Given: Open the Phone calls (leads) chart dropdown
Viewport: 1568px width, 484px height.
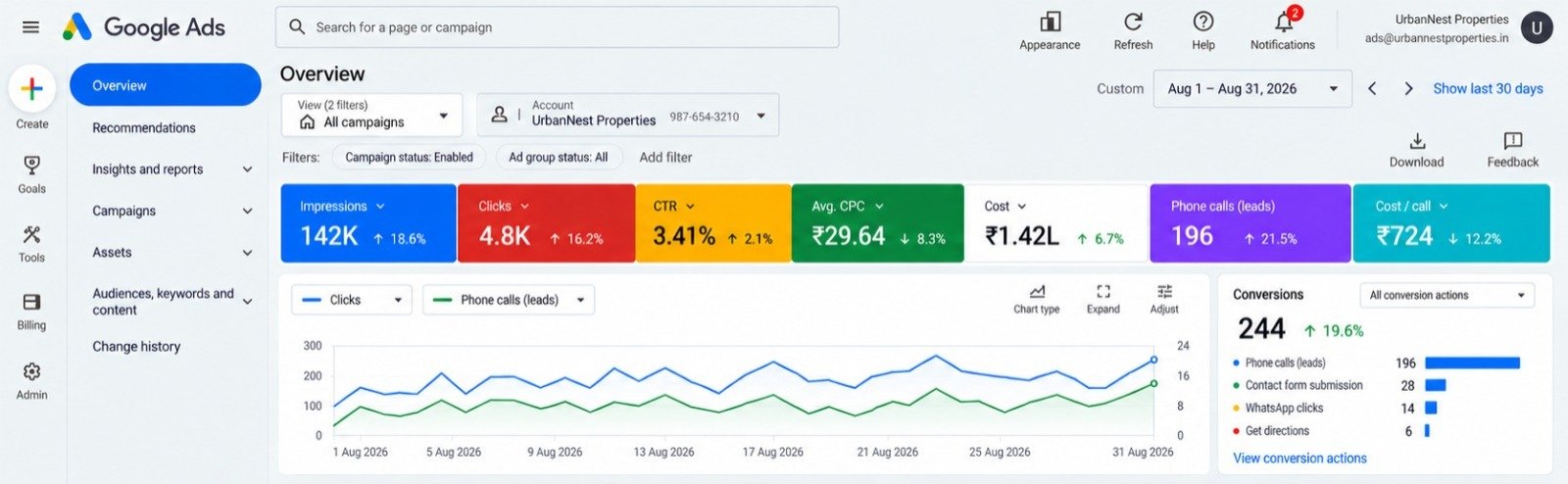Looking at the screenshot, I should 509,300.
